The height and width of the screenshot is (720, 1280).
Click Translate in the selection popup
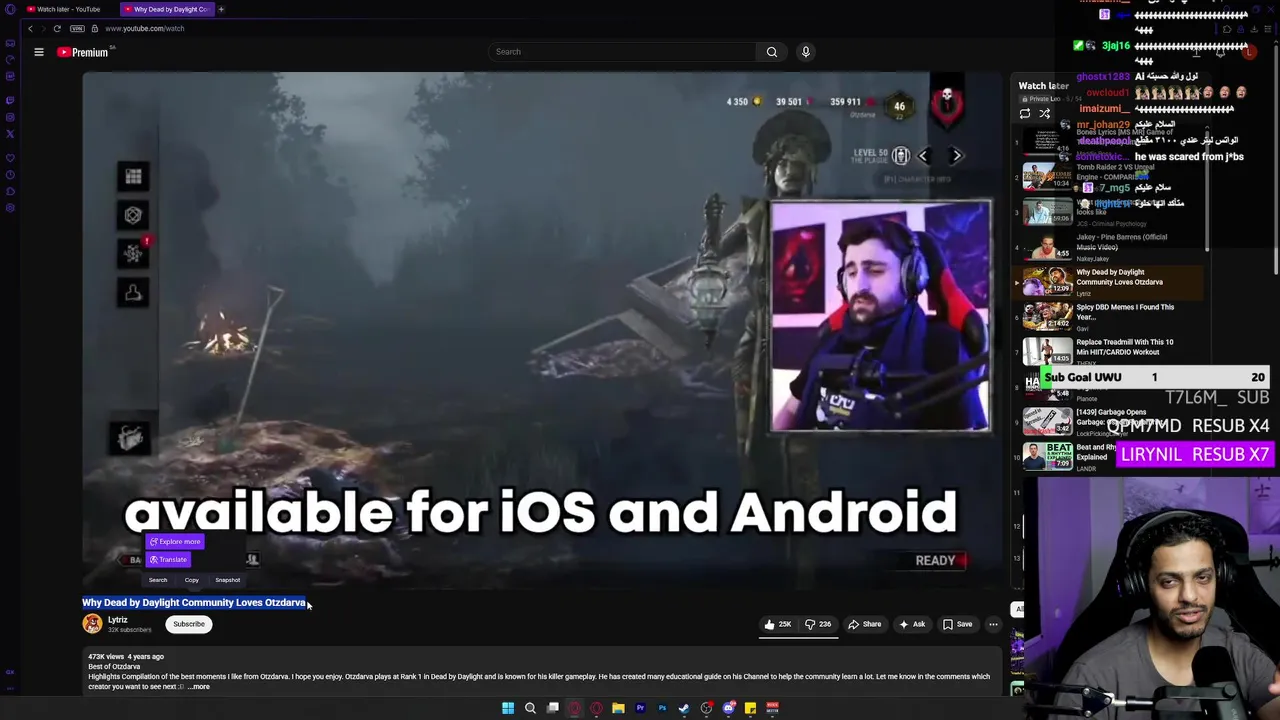coord(168,560)
